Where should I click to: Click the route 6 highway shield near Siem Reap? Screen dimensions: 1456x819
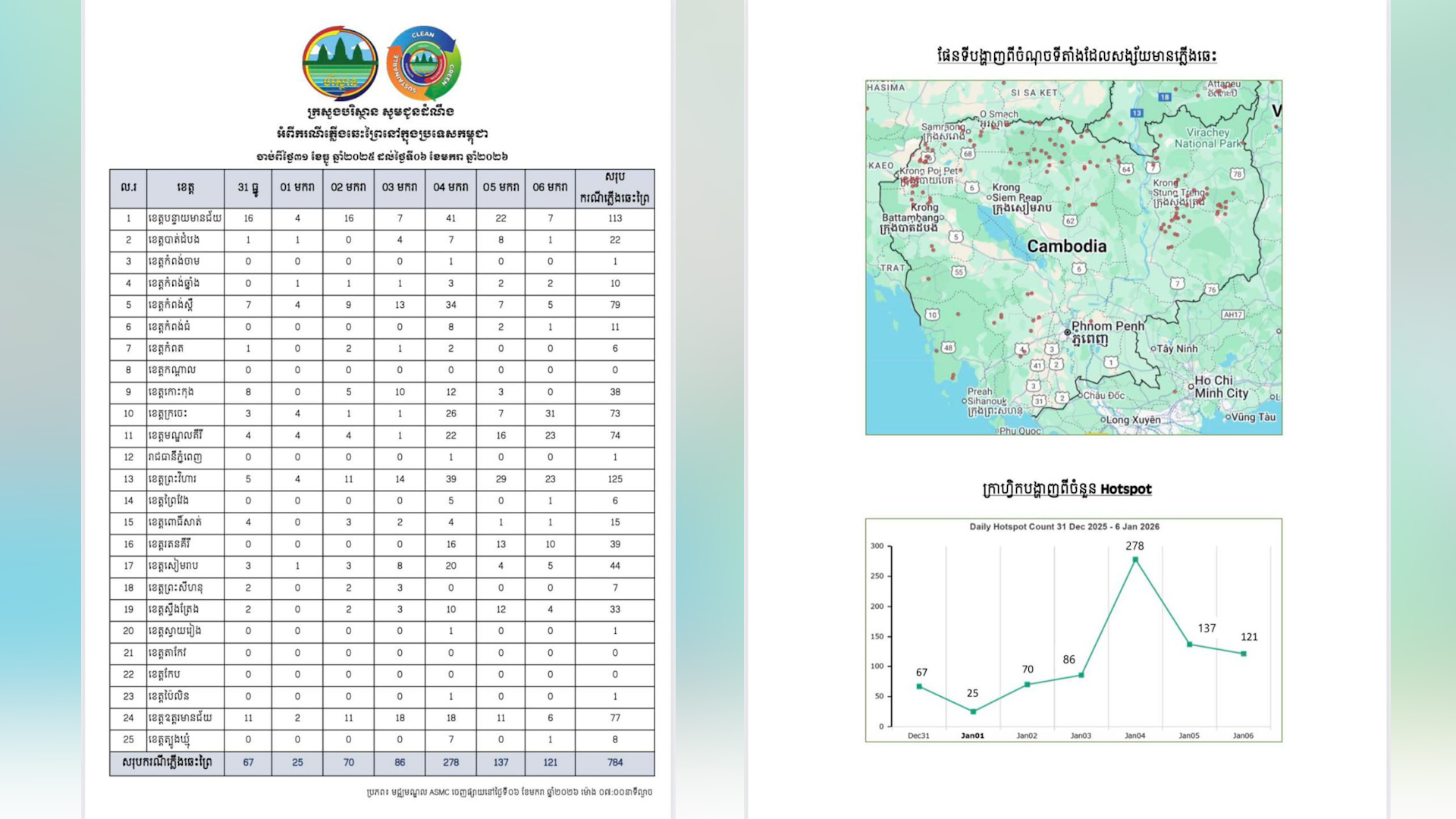[x=972, y=187]
